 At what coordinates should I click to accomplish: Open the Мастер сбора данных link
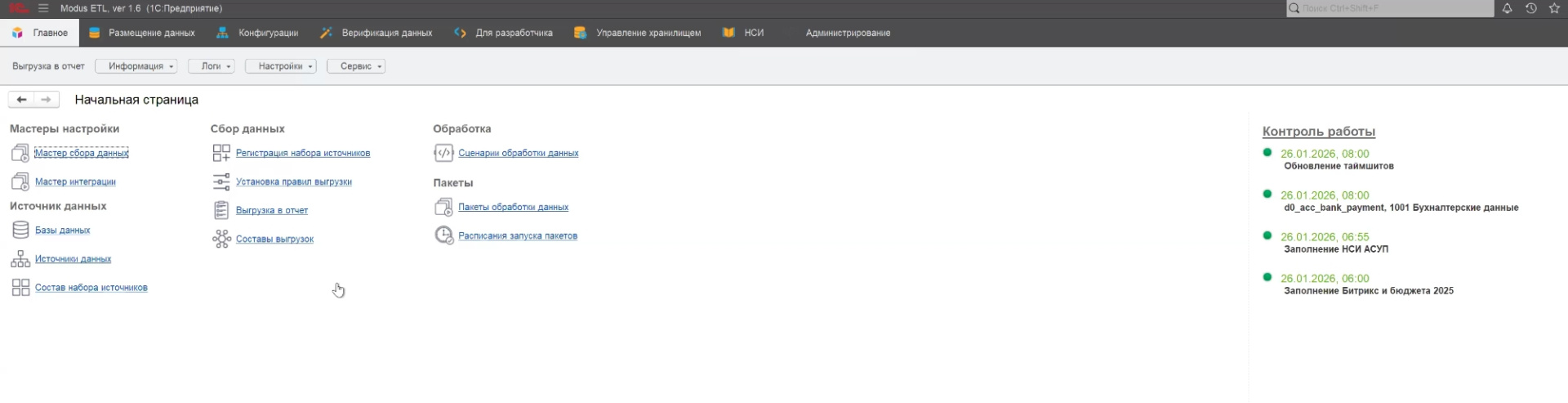[x=82, y=153]
